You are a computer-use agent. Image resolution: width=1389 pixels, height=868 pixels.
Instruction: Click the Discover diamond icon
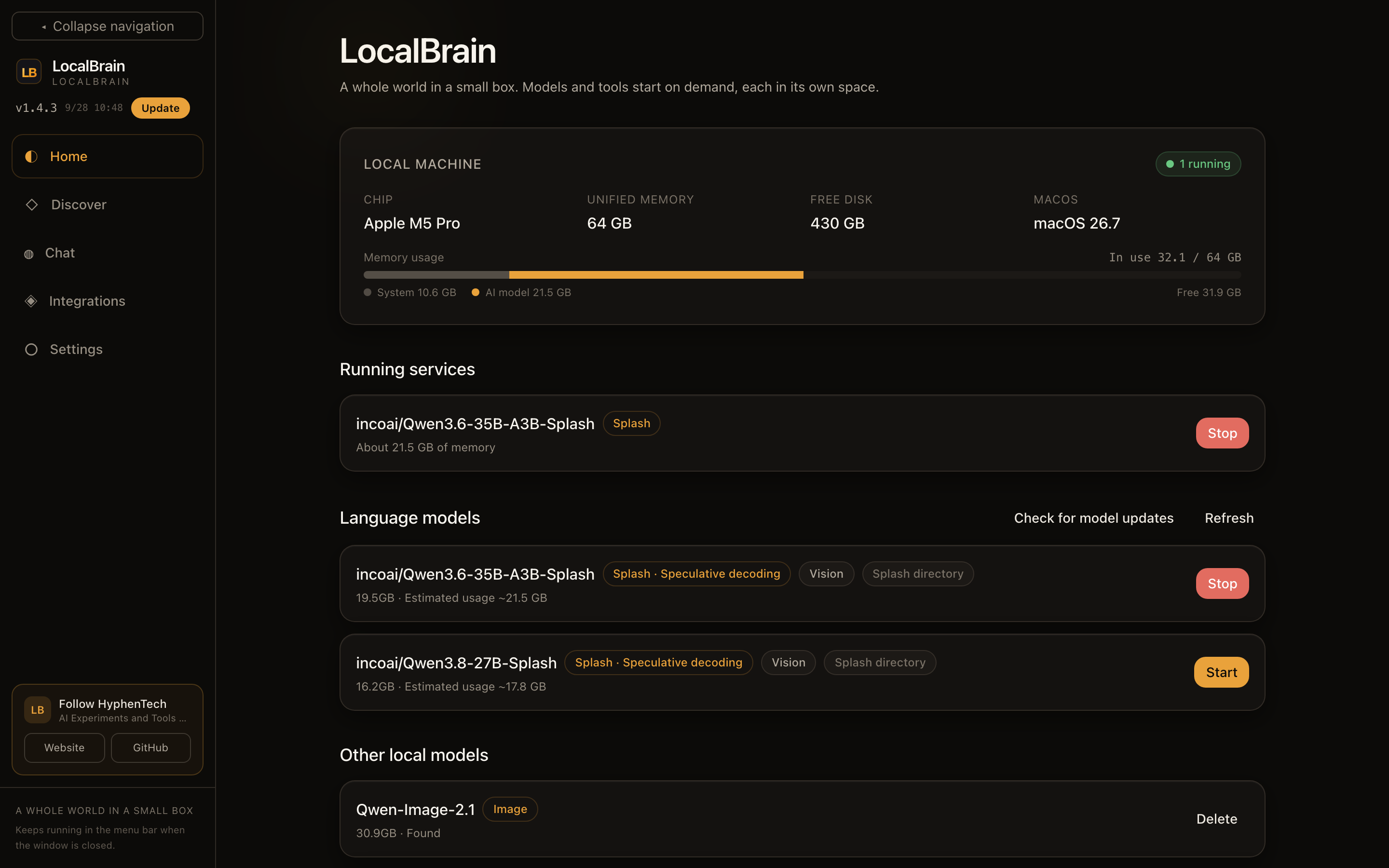click(31, 204)
